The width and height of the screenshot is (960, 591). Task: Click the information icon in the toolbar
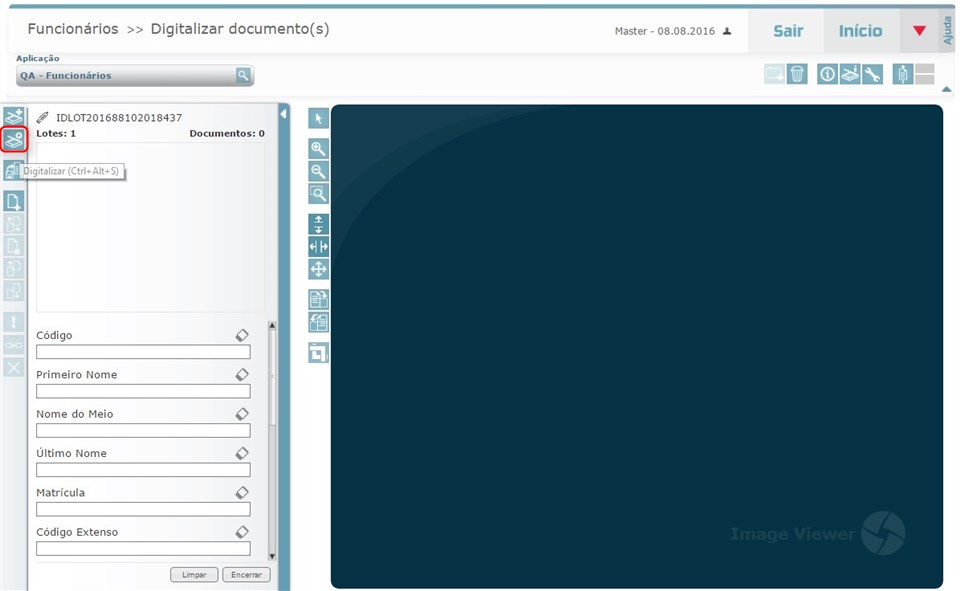(827, 74)
